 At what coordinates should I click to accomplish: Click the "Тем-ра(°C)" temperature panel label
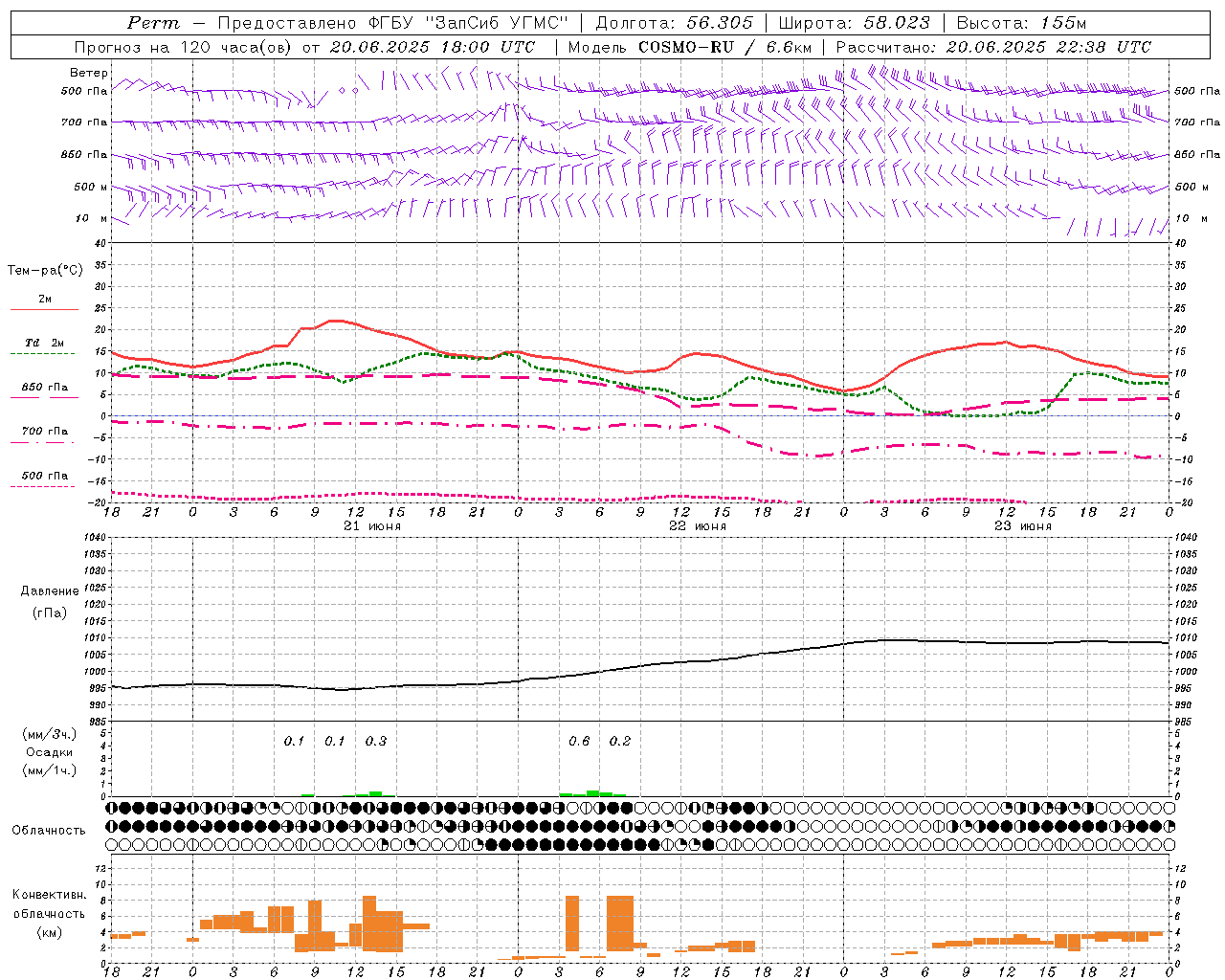pos(45,270)
